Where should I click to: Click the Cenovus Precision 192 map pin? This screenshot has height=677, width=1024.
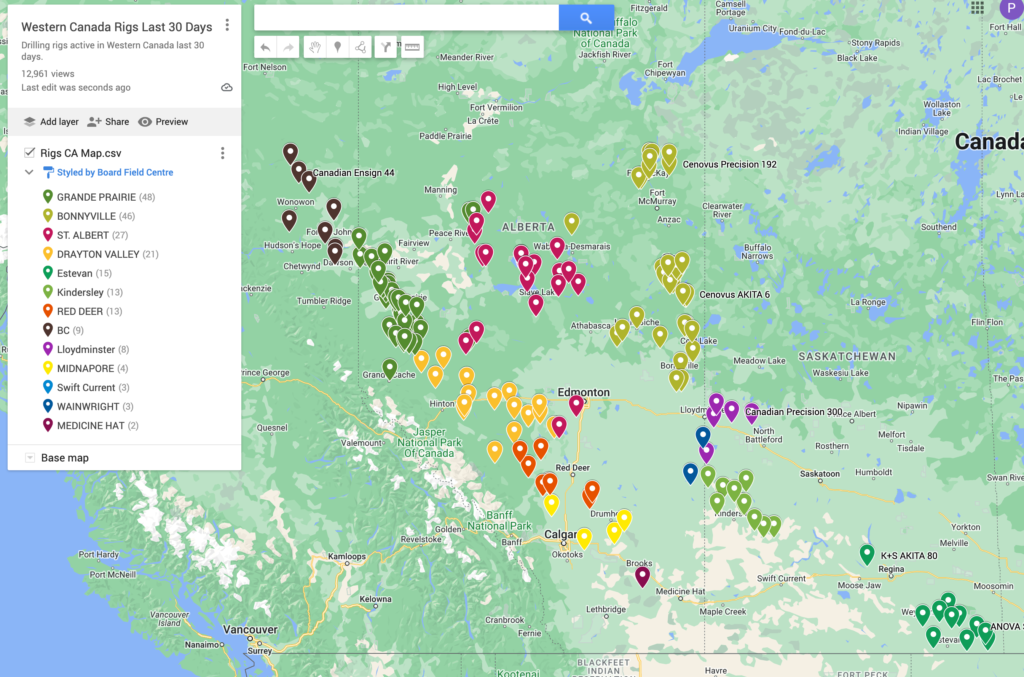[x=669, y=156]
